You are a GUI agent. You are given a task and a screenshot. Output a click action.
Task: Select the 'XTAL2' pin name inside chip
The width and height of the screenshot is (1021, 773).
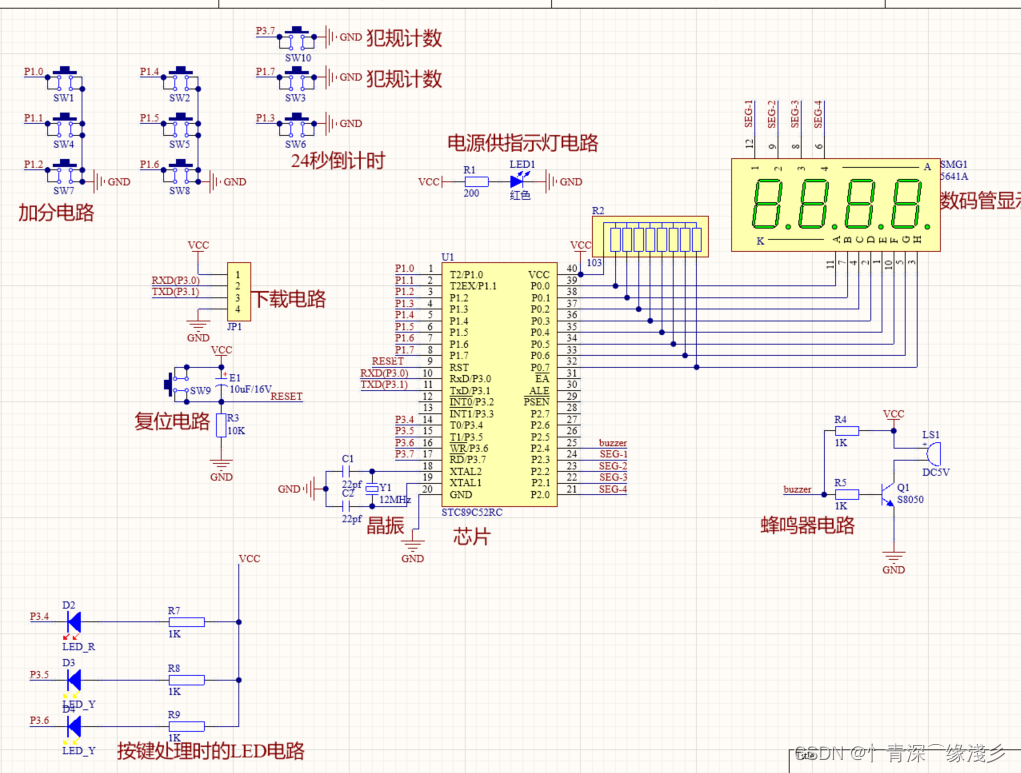click(x=466, y=471)
